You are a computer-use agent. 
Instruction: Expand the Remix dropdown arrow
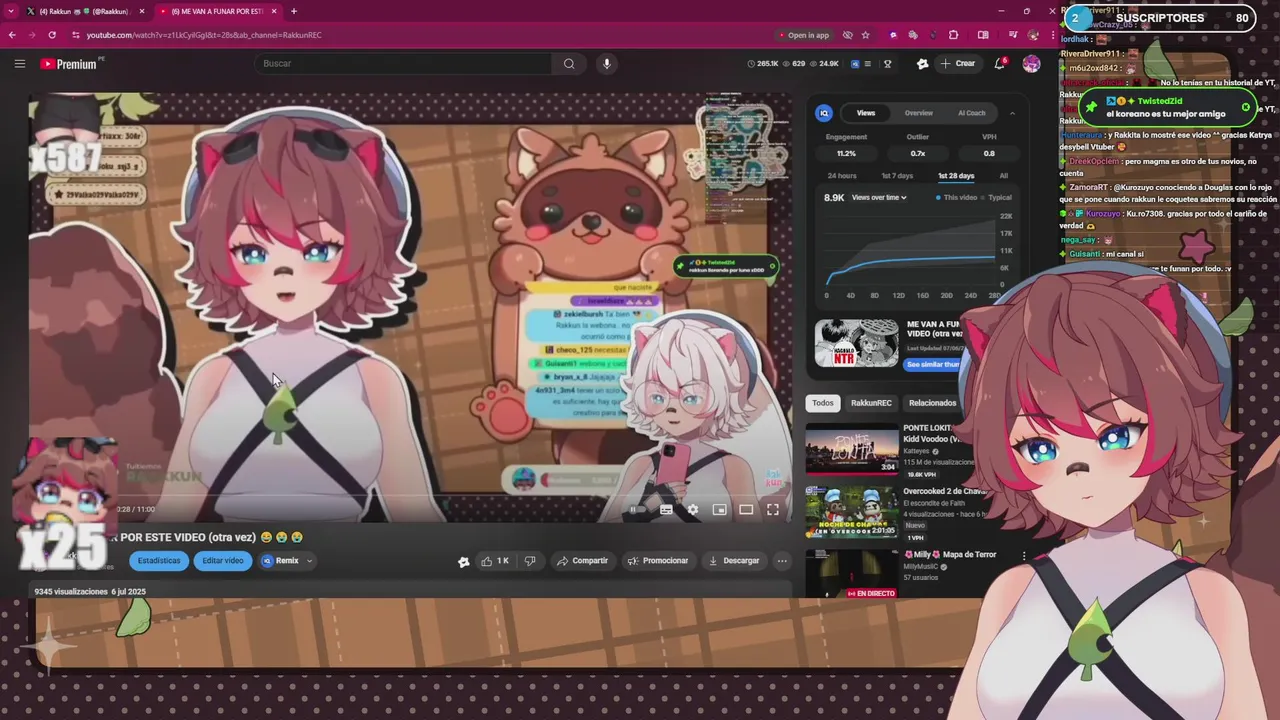(x=309, y=561)
